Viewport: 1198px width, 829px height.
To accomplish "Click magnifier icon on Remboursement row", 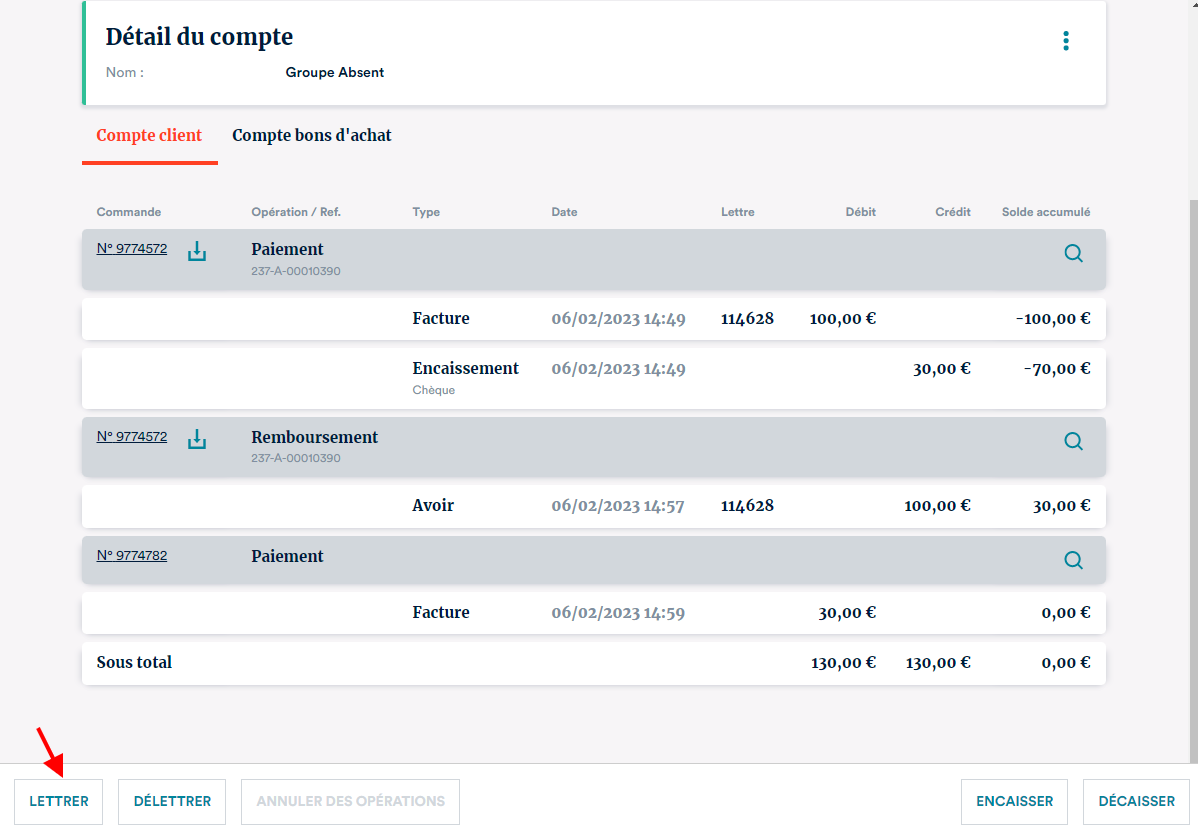I will pyautogui.click(x=1073, y=441).
